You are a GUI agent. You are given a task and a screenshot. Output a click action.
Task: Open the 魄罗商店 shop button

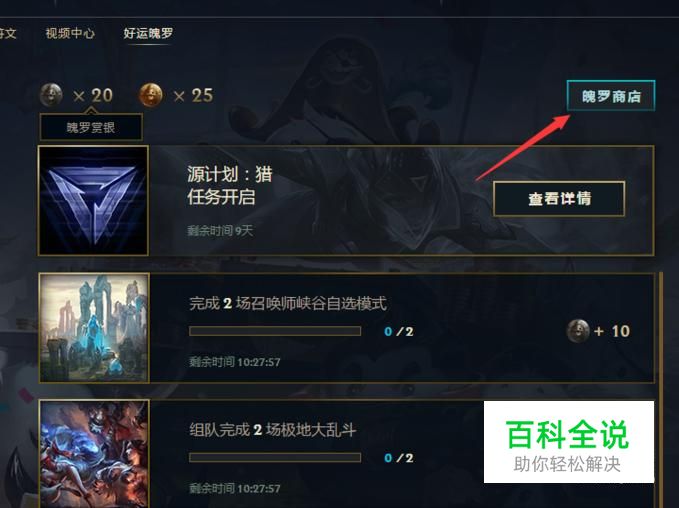[x=611, y=96]
